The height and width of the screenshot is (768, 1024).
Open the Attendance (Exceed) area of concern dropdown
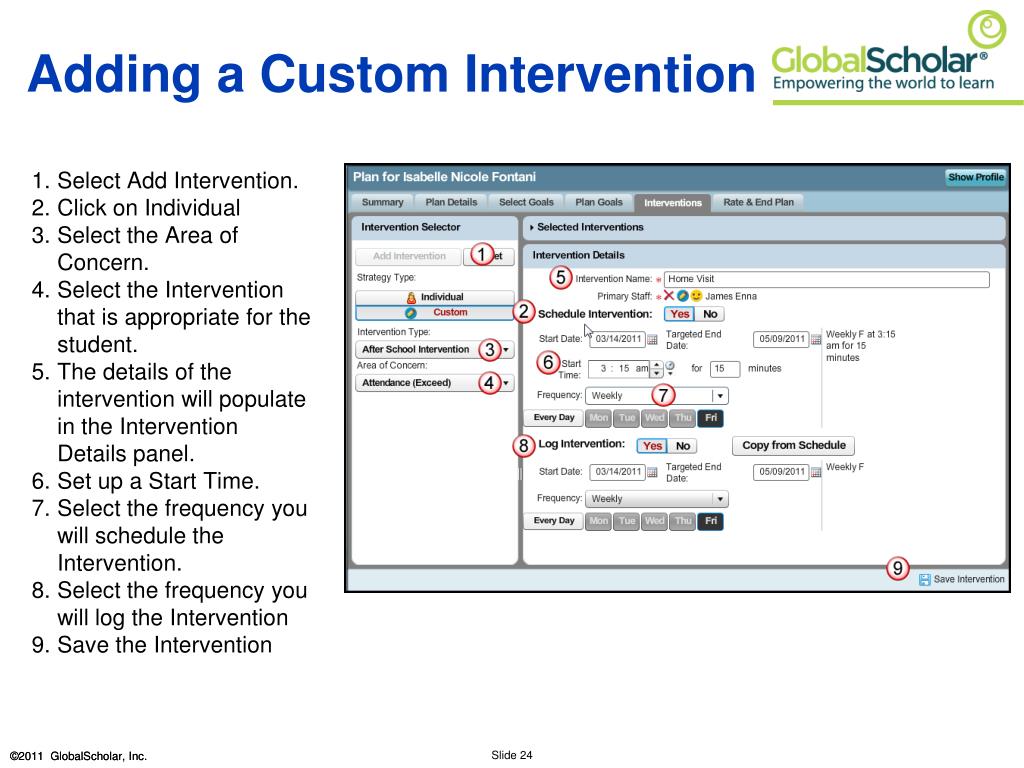point(435,383)
